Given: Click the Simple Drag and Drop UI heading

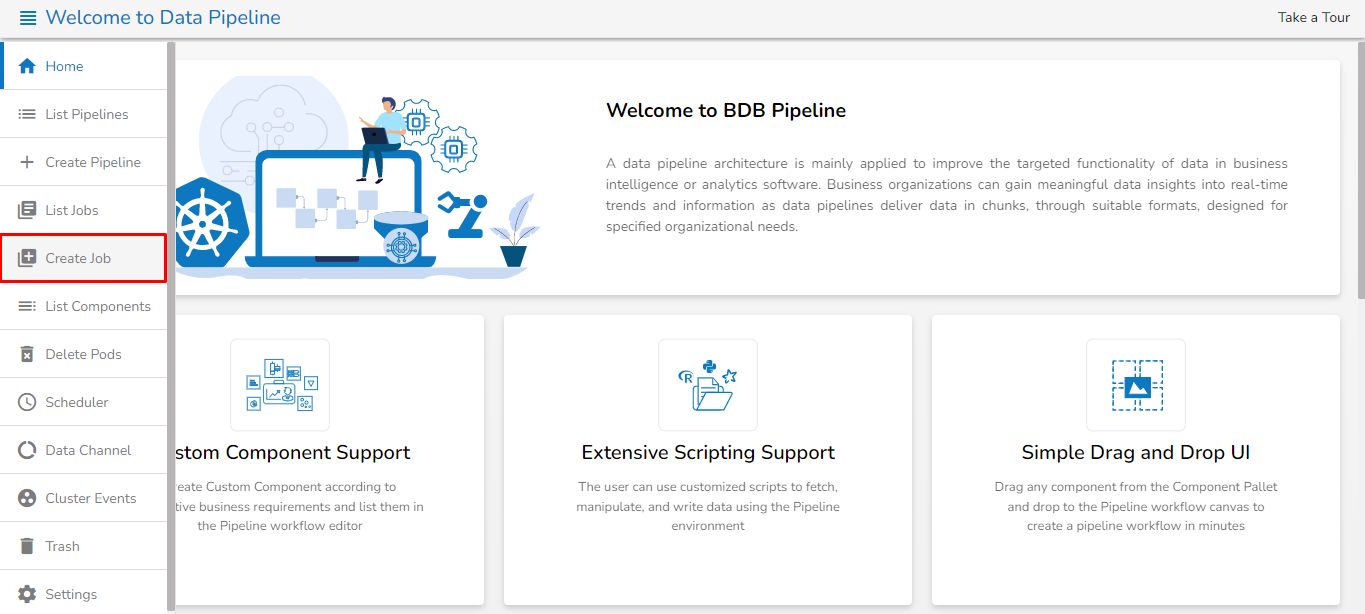Looking at the screenshot, I should pos(1136,452).
